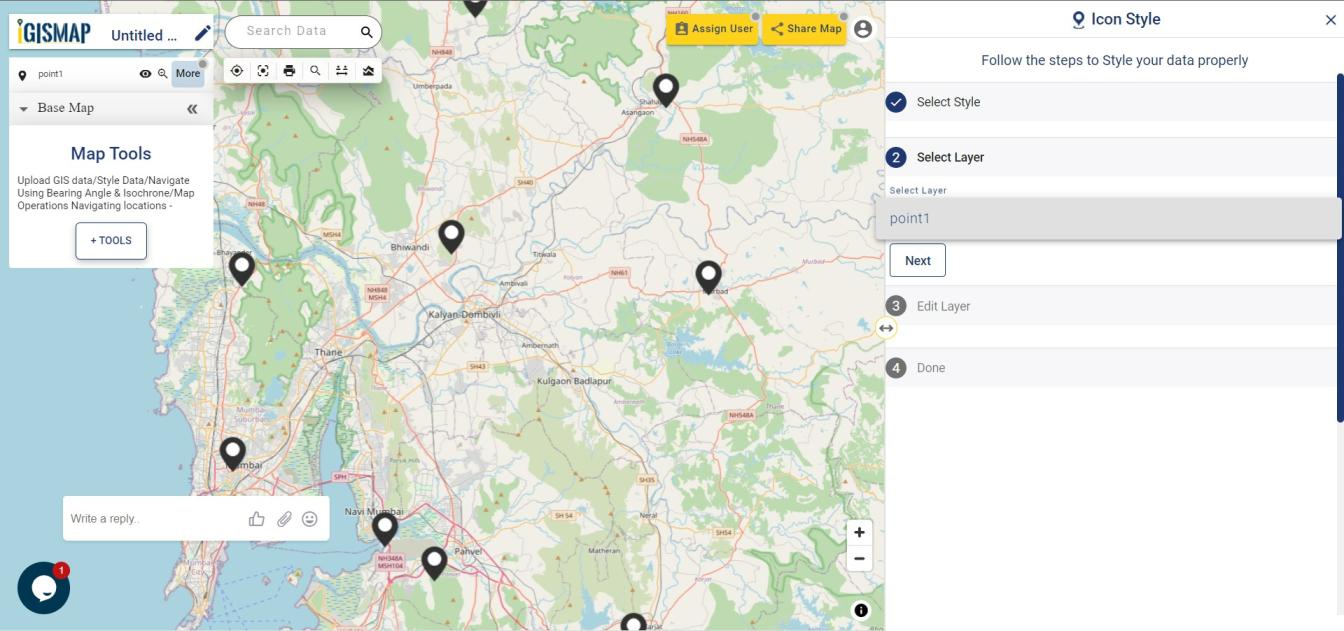1344x631 pixels.
Task: Click the Map Tools heading text
Action: (x=111, y=154)
